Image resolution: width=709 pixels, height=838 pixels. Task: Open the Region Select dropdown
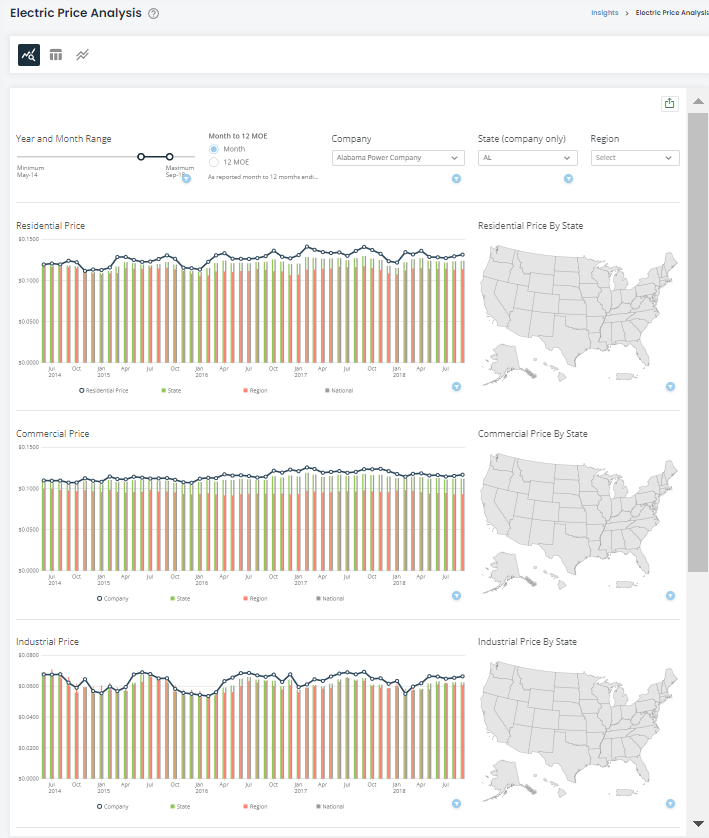pyautogui.click(x=635, y=158)
